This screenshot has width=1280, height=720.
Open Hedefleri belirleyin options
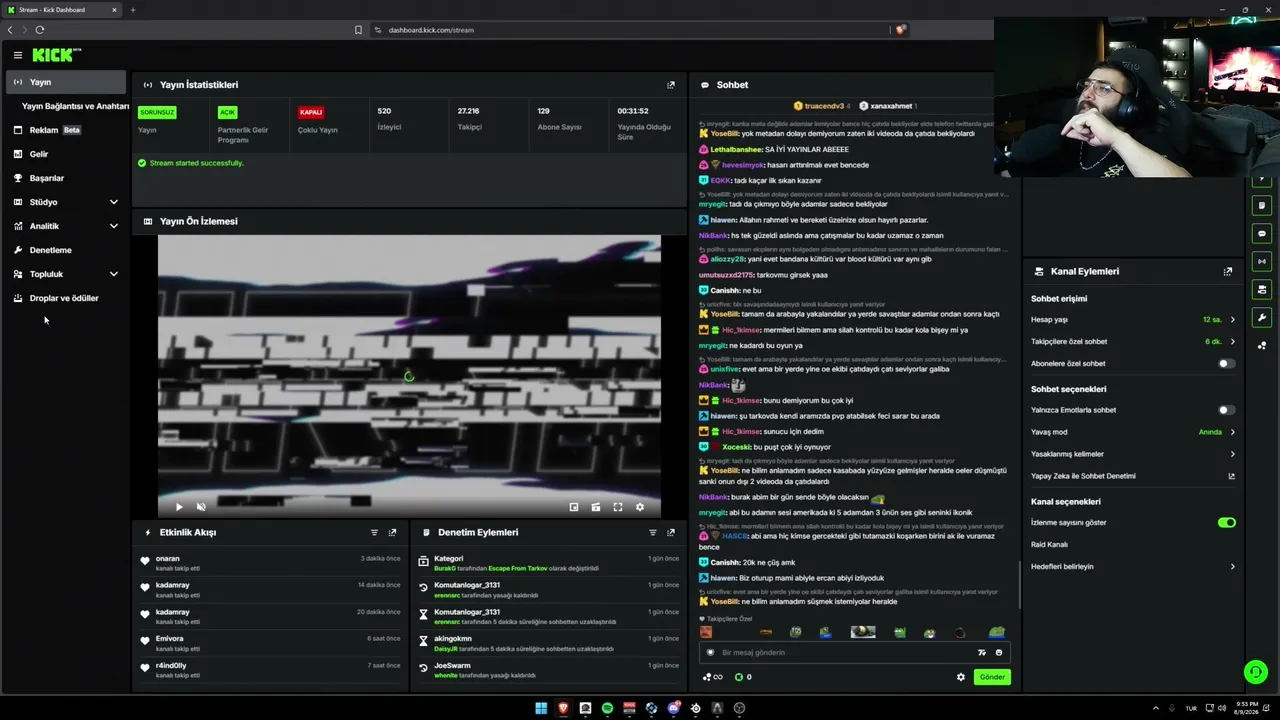[1133, 566]
